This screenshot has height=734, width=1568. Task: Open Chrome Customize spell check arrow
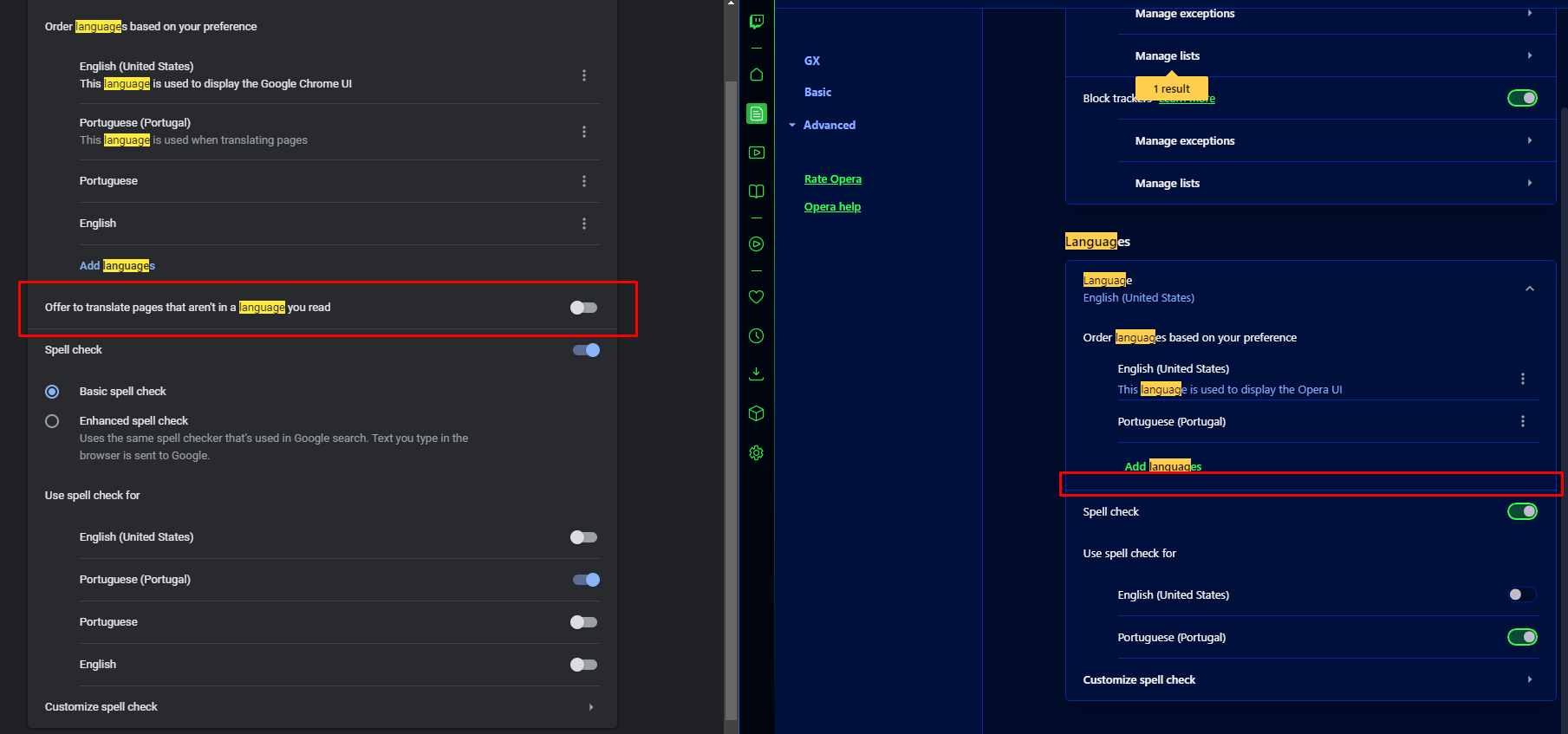coord(591,707)
